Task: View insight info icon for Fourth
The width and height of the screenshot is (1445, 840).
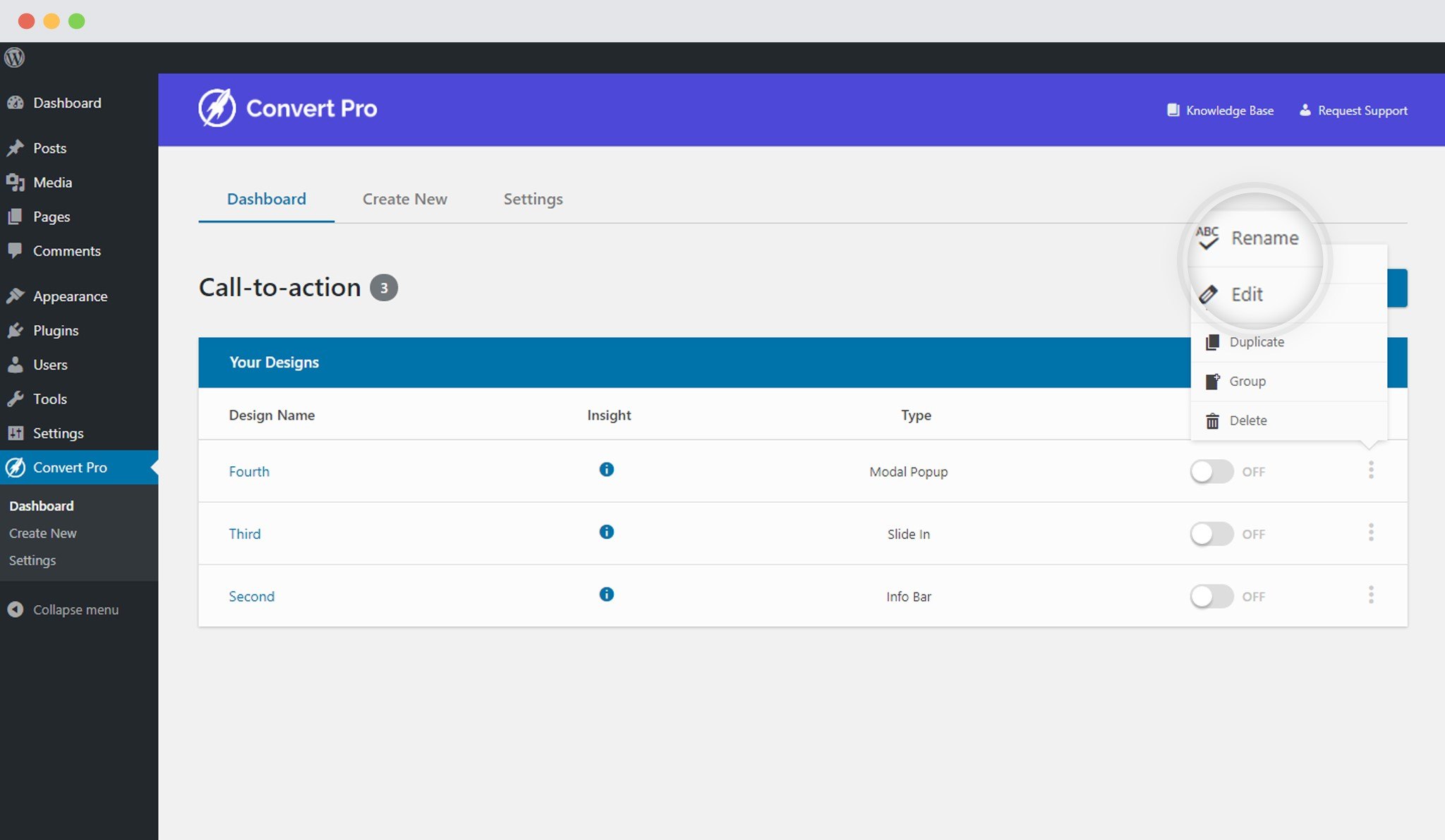Action: [606, 470]
